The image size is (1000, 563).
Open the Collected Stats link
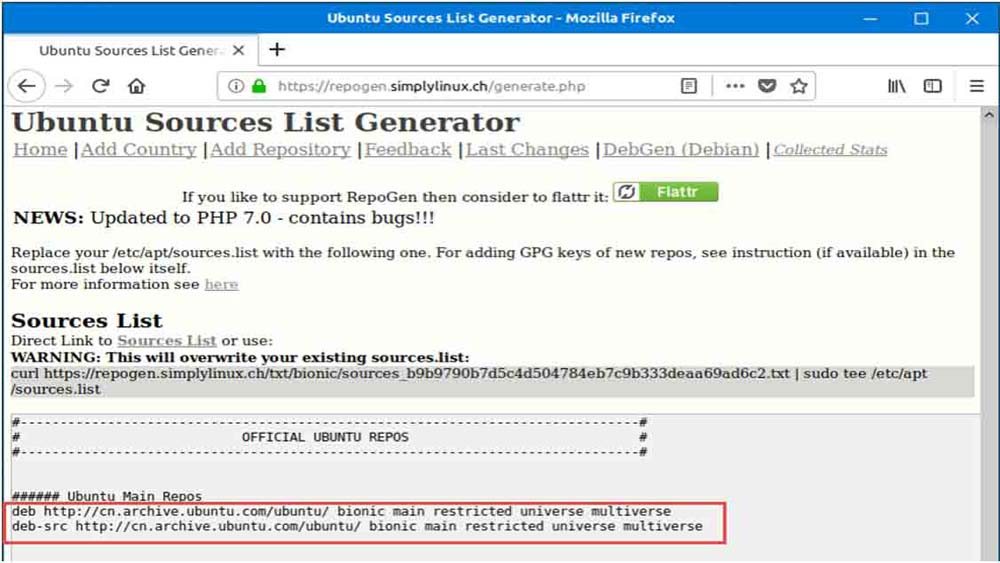click(x=830, y=150)
